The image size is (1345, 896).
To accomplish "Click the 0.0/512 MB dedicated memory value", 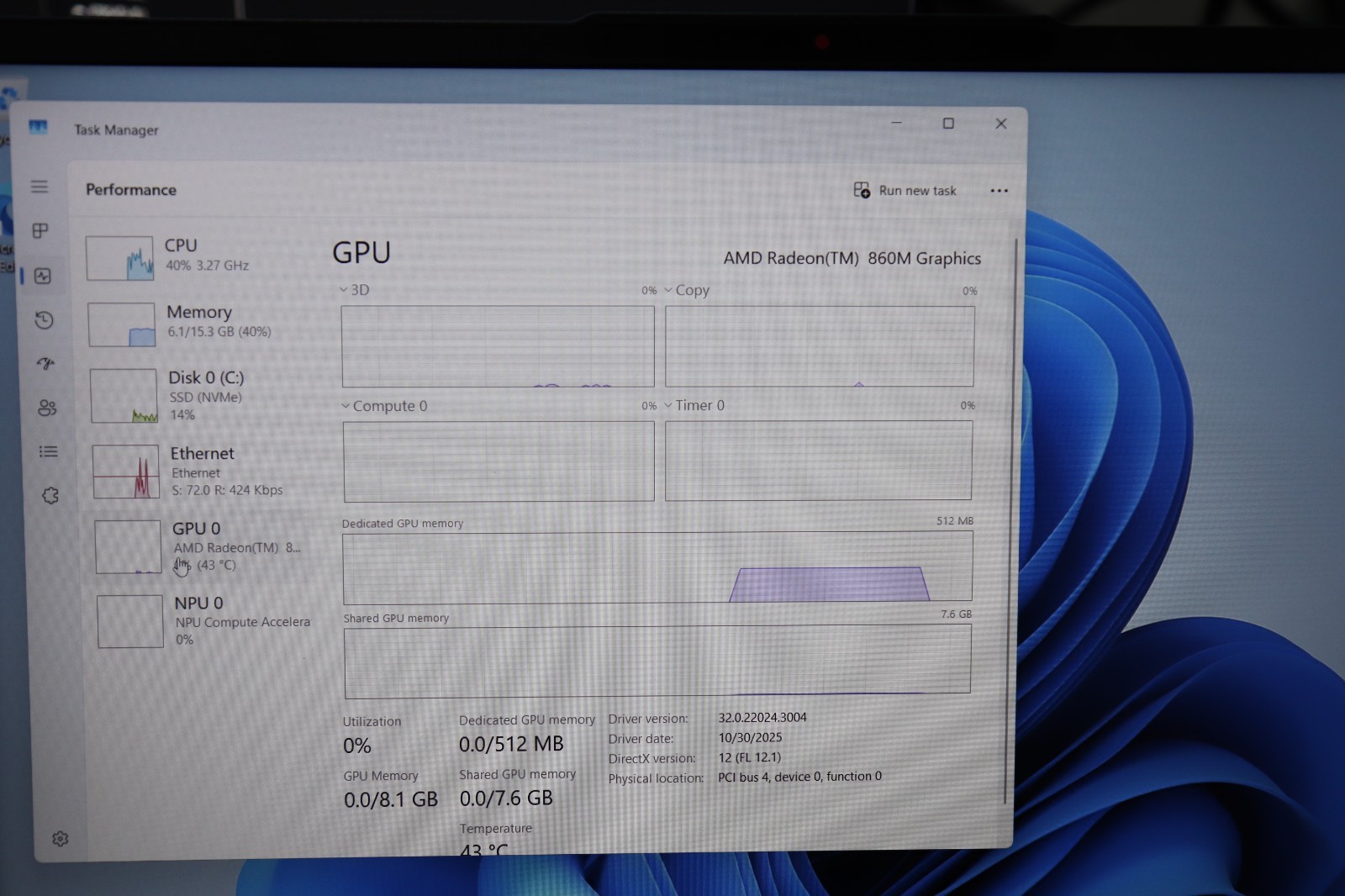I will click(x=511, y=744).
